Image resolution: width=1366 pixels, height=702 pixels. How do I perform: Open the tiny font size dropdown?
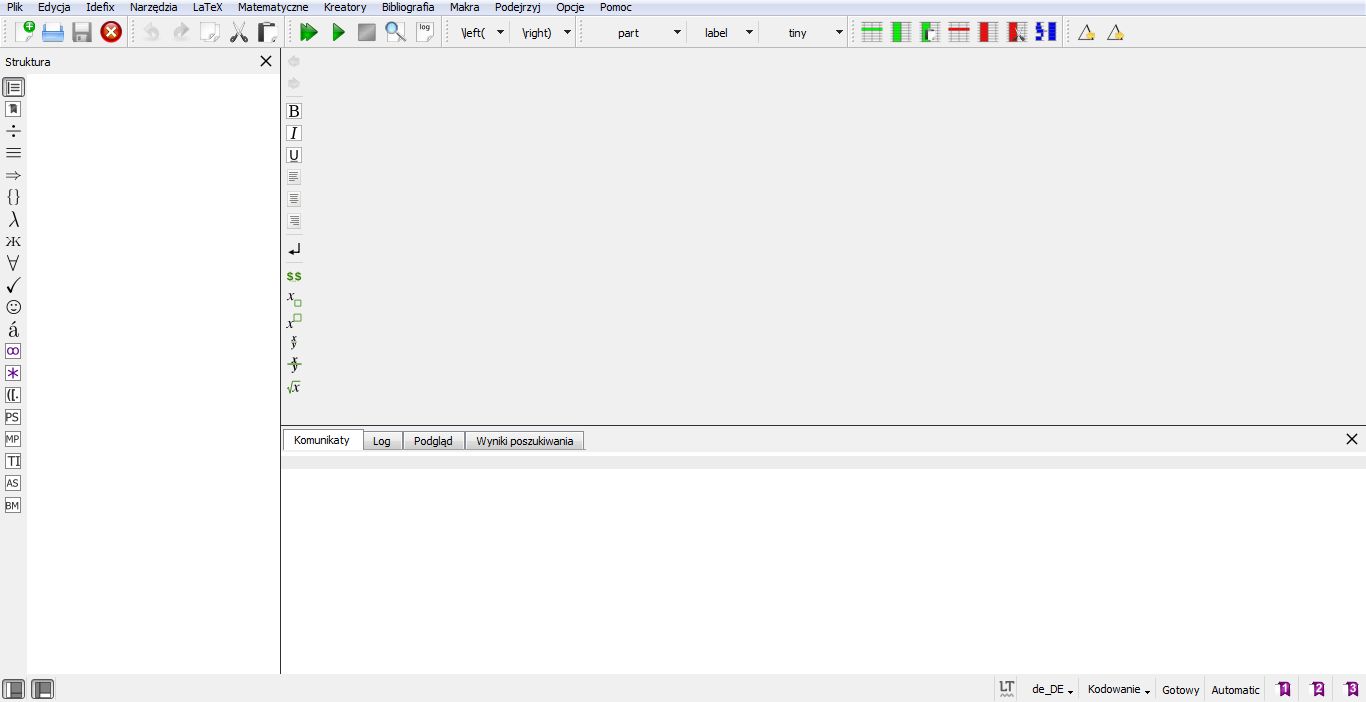click(x=839, y=32)
